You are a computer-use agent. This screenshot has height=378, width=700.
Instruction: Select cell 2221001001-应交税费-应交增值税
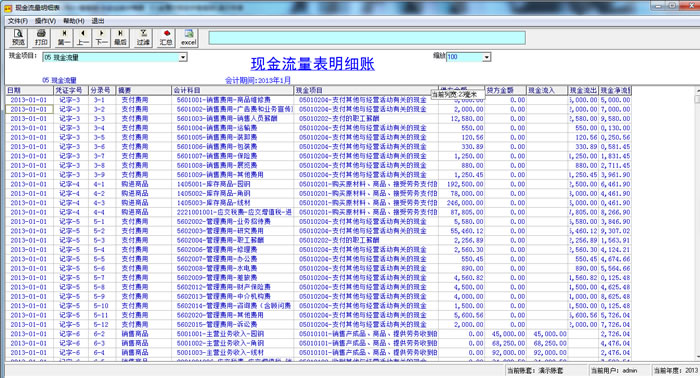click(x=234, y=212)
